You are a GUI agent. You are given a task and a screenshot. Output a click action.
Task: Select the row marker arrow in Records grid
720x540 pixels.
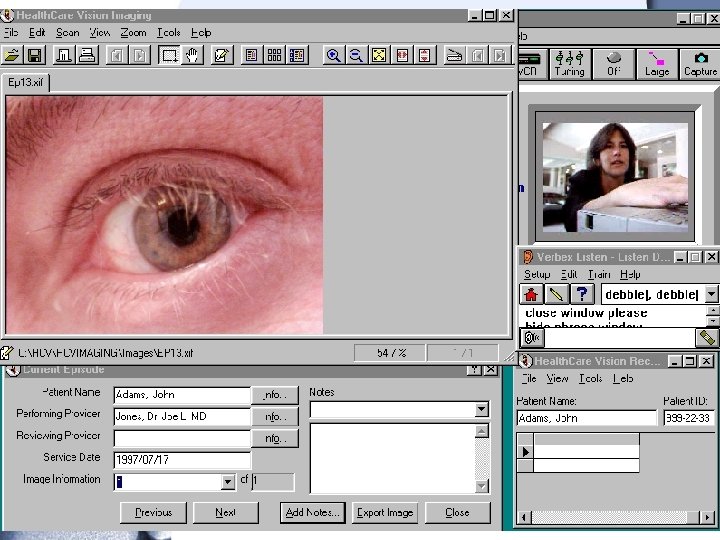525,452
